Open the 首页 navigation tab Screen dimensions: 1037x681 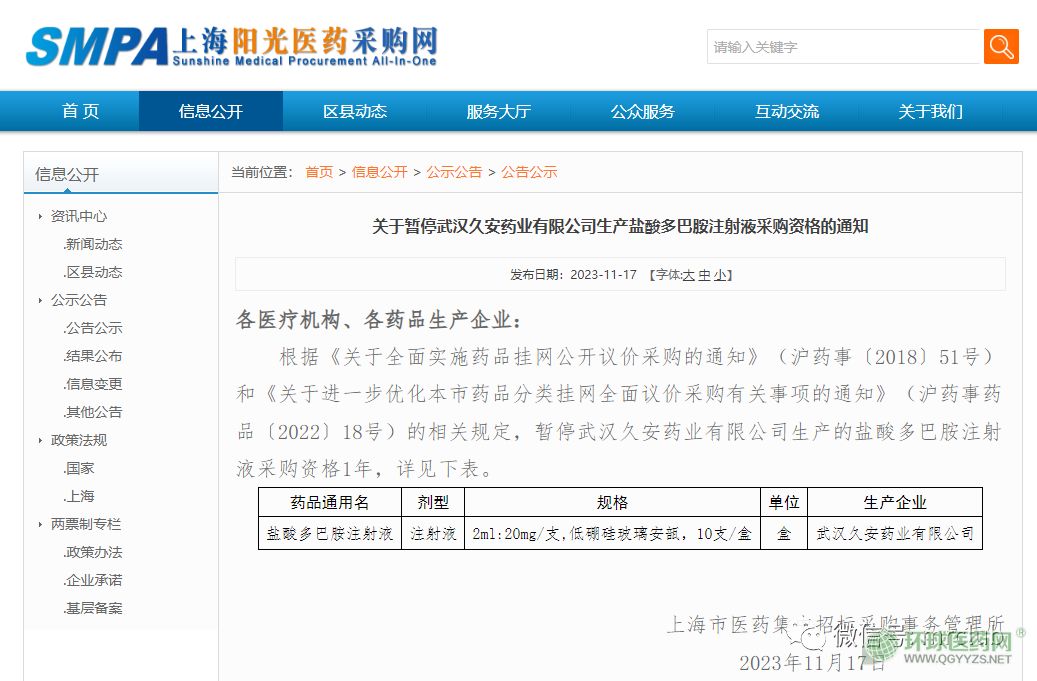pos(80,111)
